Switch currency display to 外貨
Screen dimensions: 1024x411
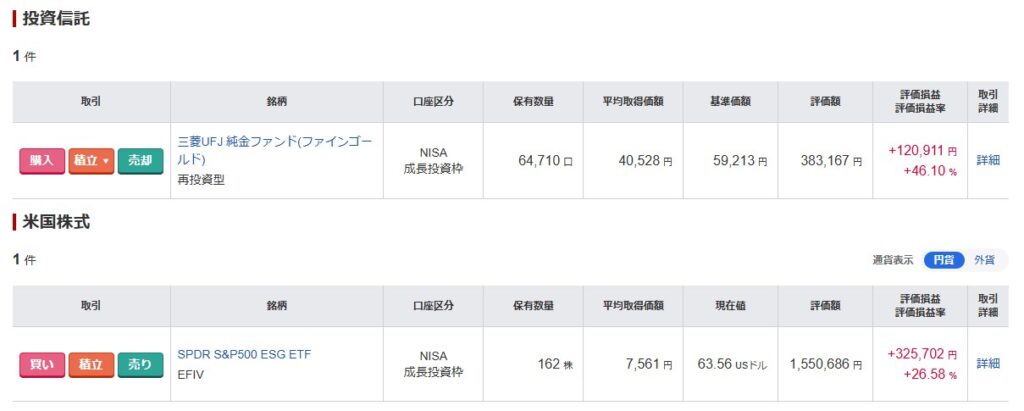[x=984, y=260]
